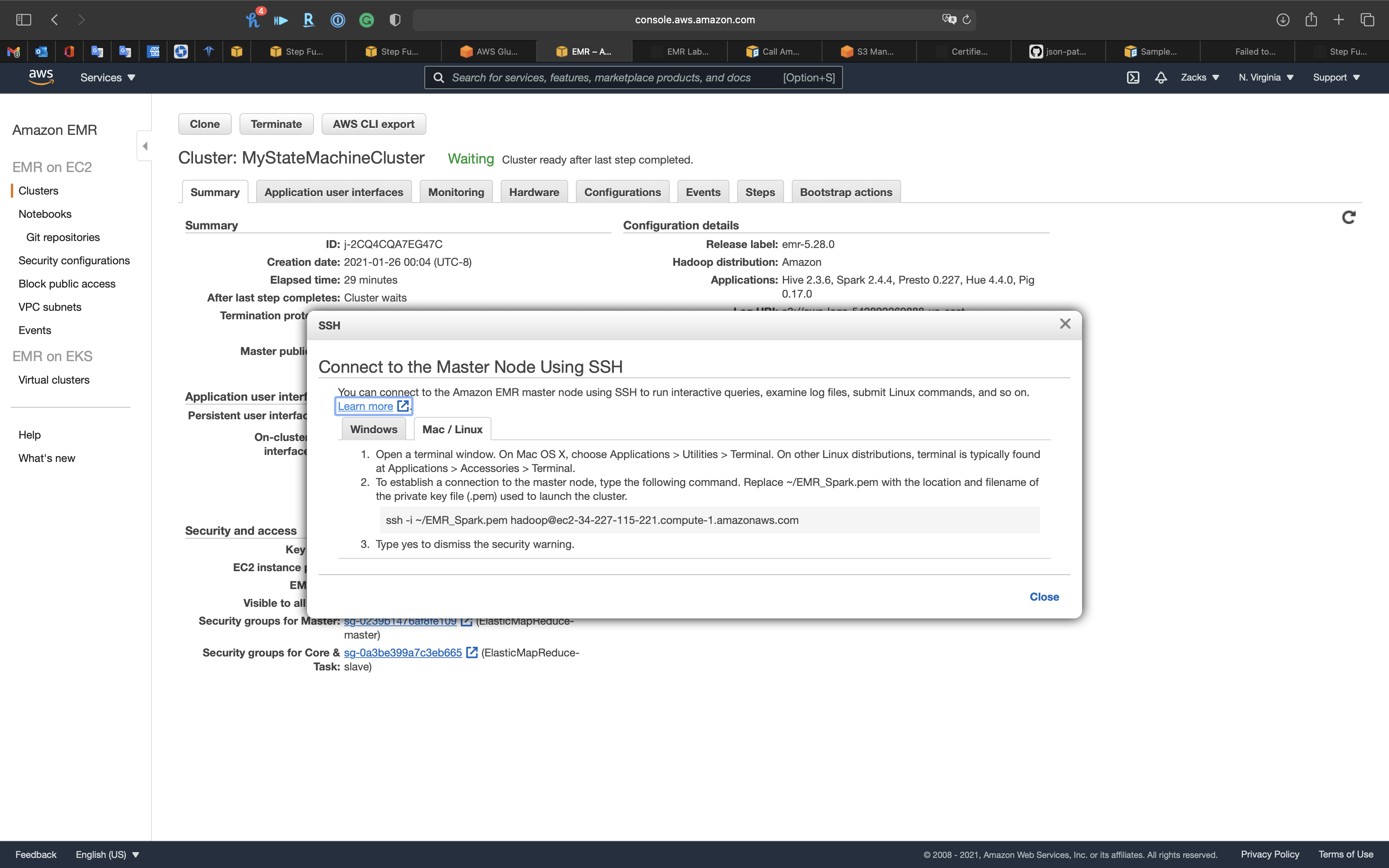
Task: Expand the Services dropdown menu
Action: [107, 77]
